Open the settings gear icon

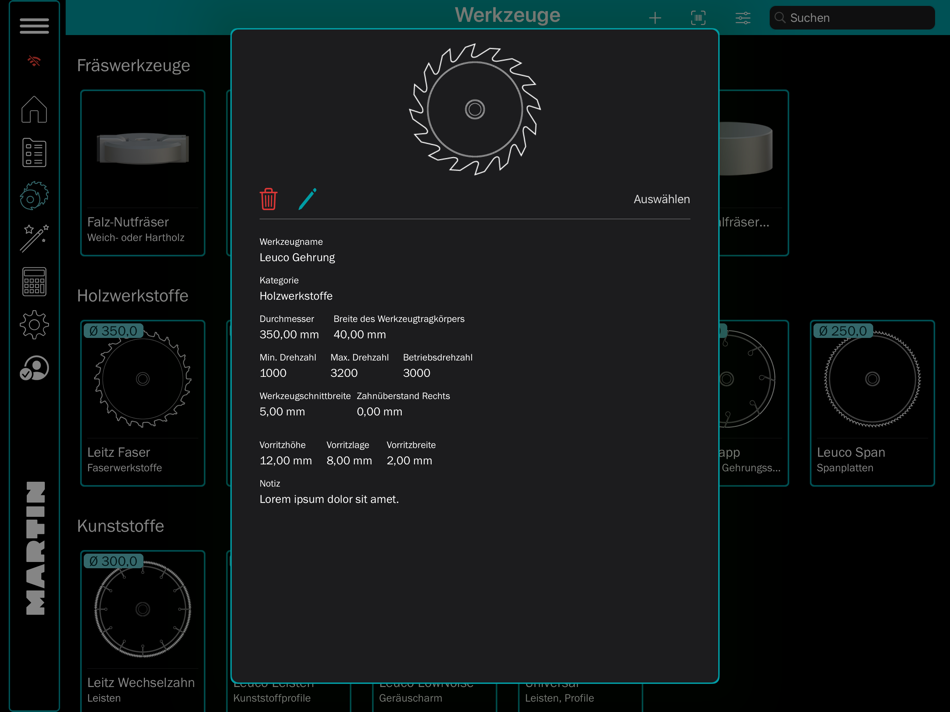tap(34, 325)
